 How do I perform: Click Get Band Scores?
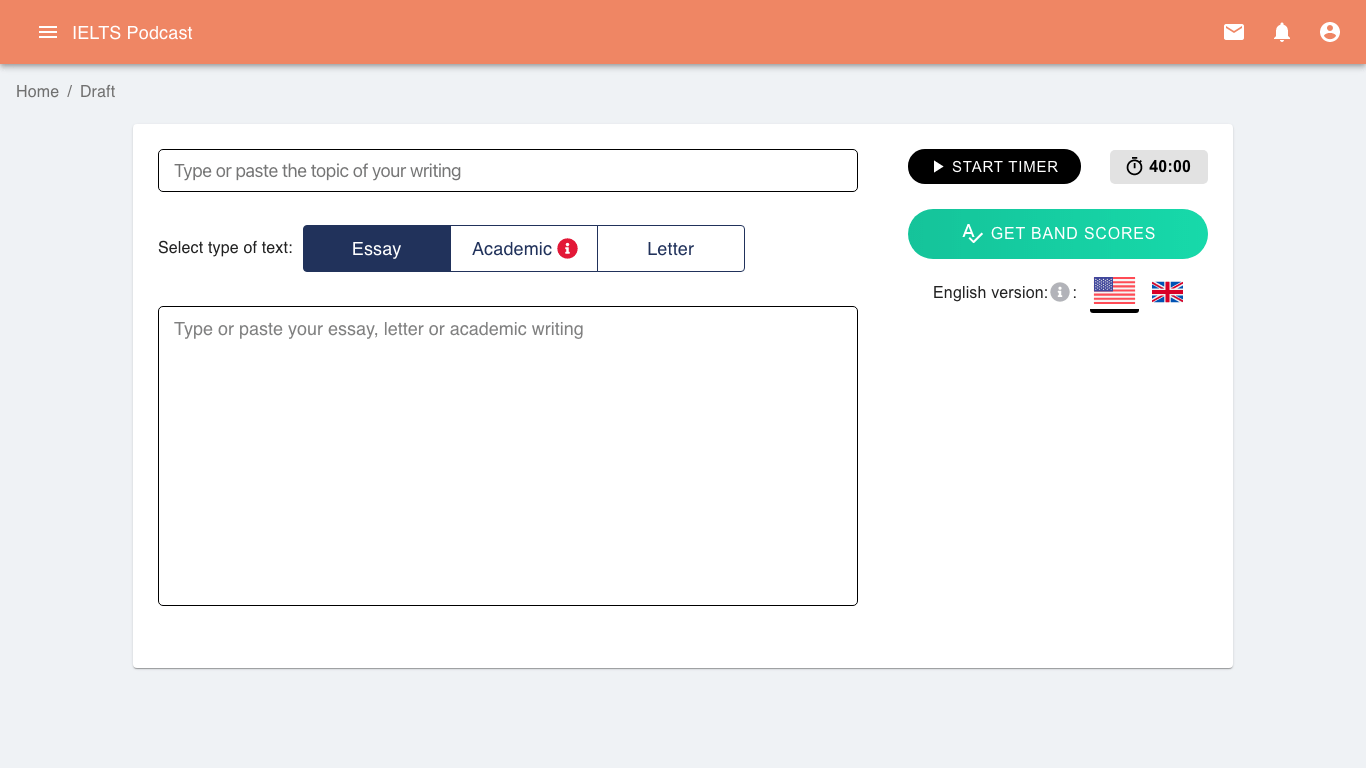point(1057,233)
